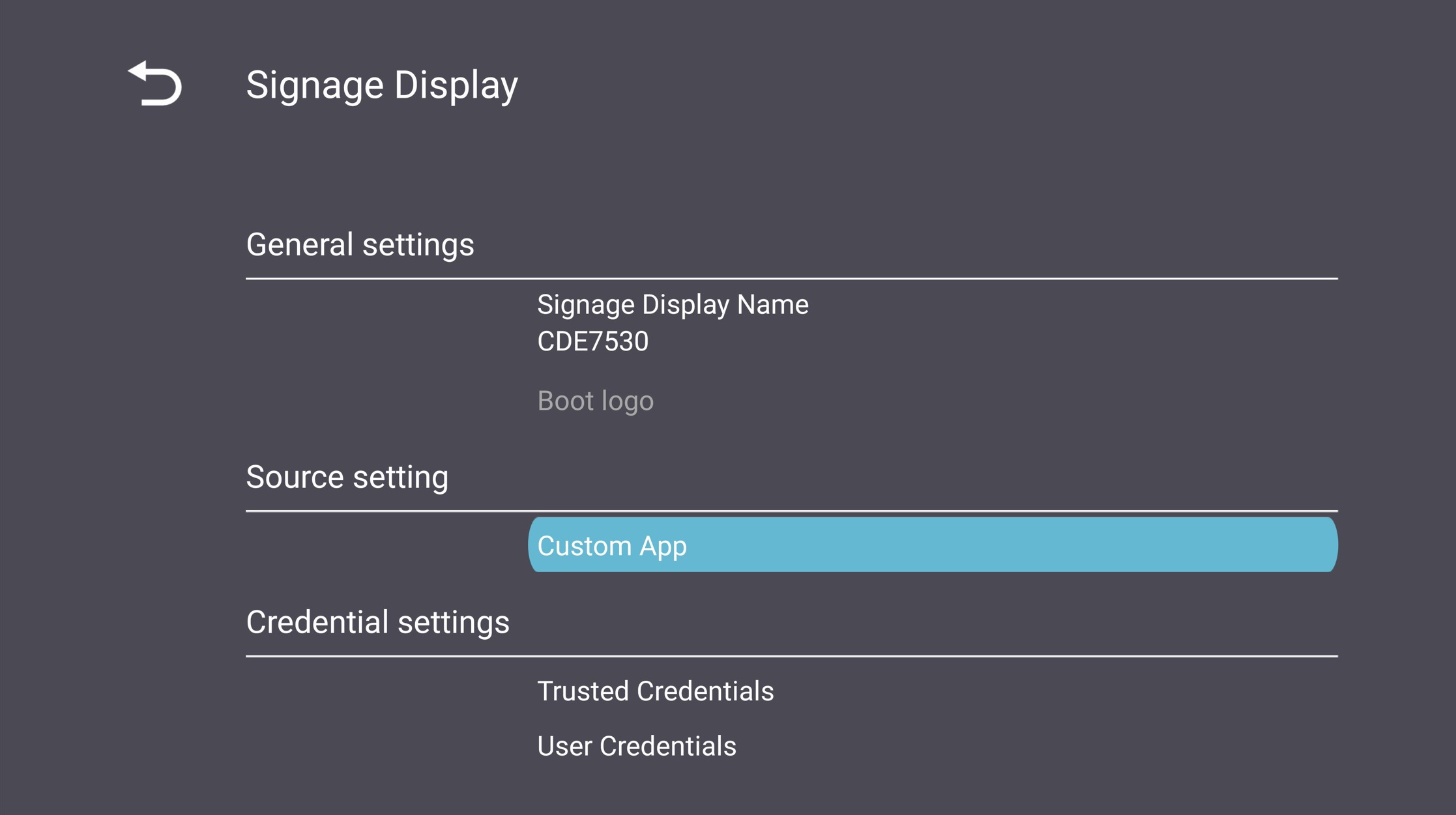
Task: Open User Credentials
Action: (x=636, y=746)
